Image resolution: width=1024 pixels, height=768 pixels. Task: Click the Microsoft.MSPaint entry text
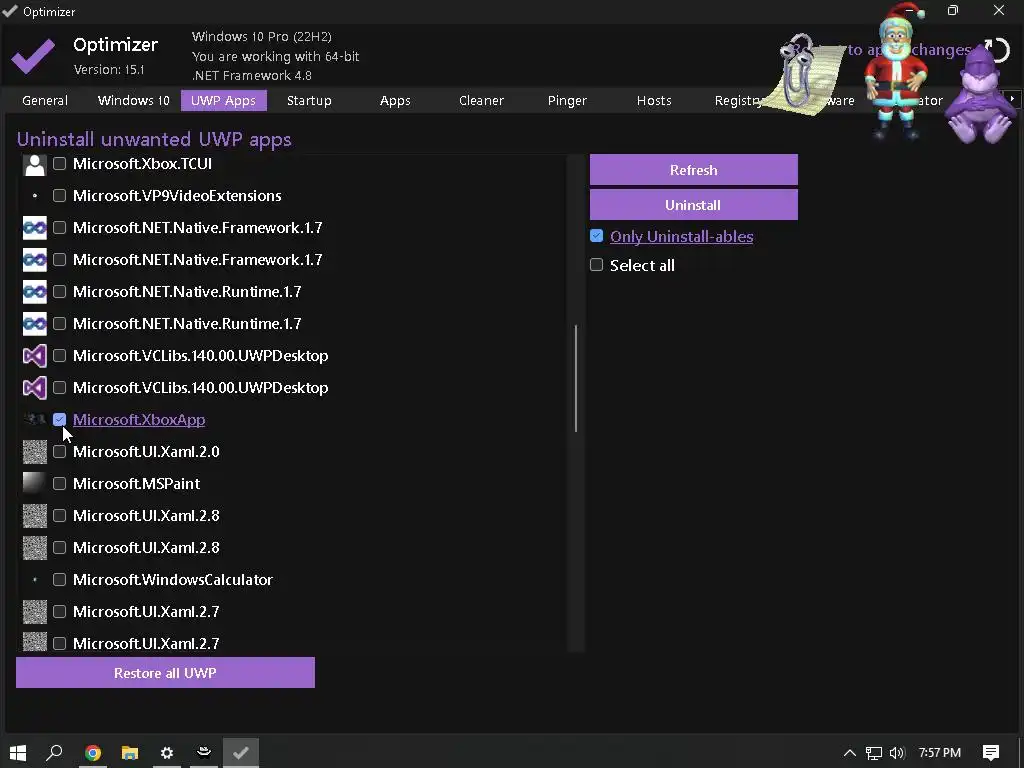tap(136, 484)
